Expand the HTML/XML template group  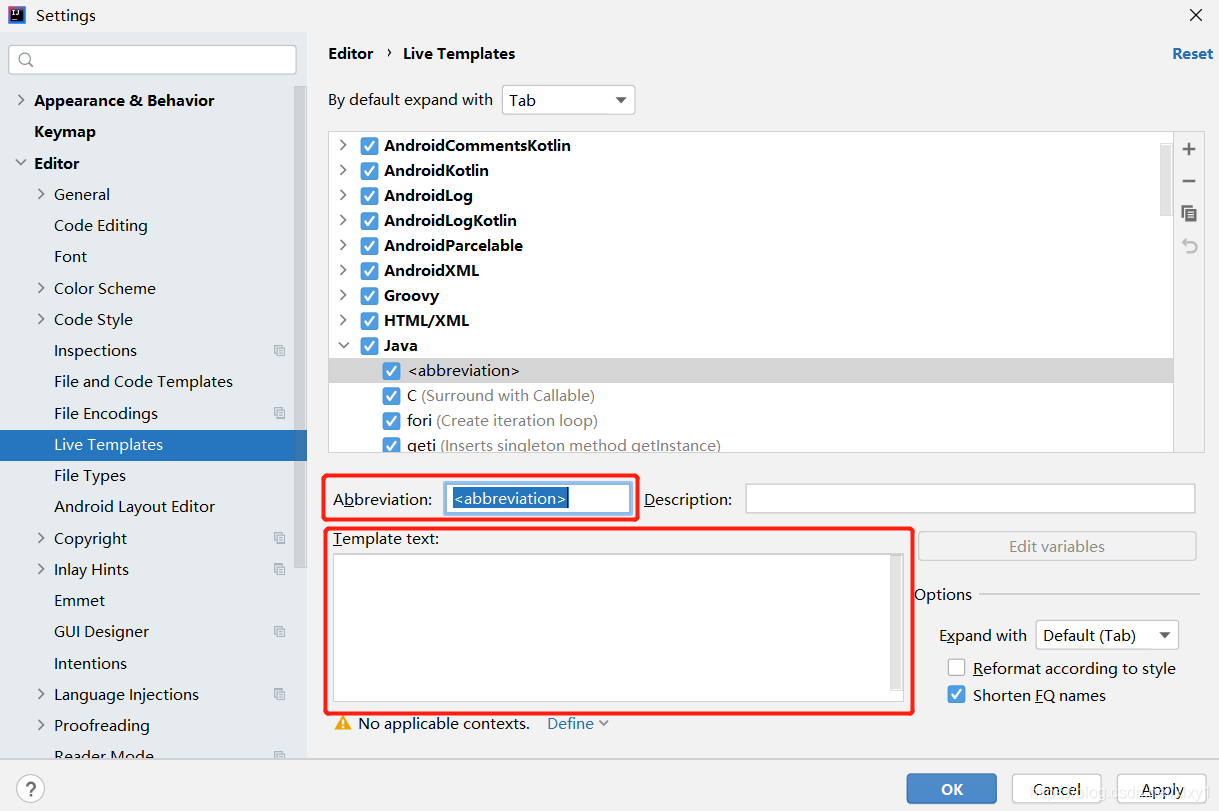(x=343, y=320)
